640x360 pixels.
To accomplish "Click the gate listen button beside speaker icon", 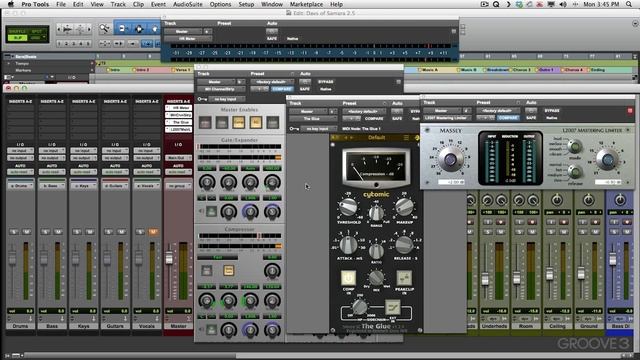I will coord(211,211).
